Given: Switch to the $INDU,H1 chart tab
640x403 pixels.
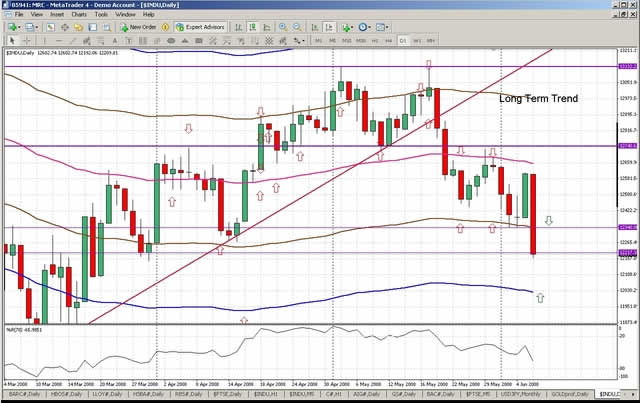Looking at the screenshot, I should [266, 394].
